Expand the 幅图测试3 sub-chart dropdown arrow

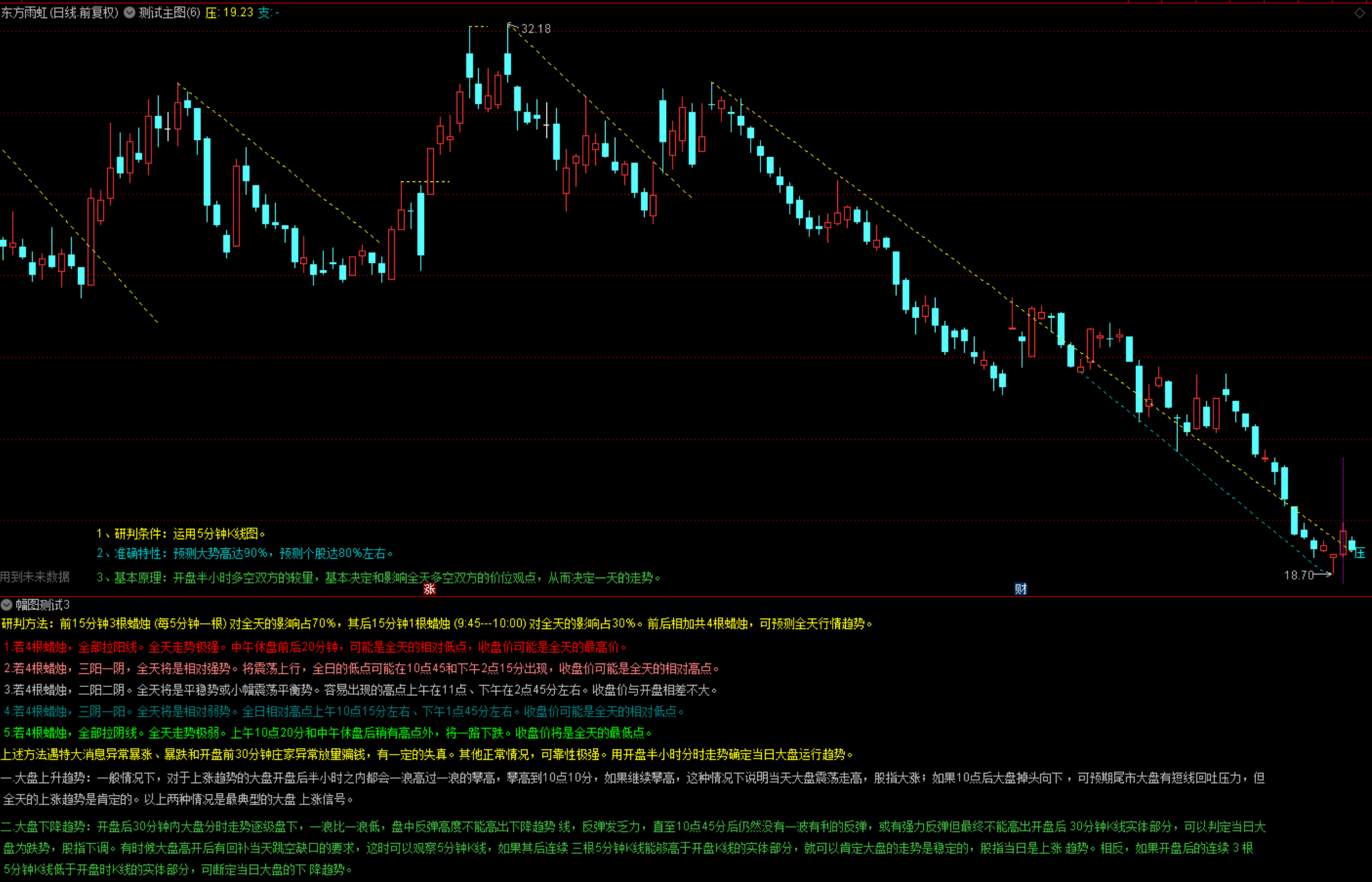click(7, 604)
